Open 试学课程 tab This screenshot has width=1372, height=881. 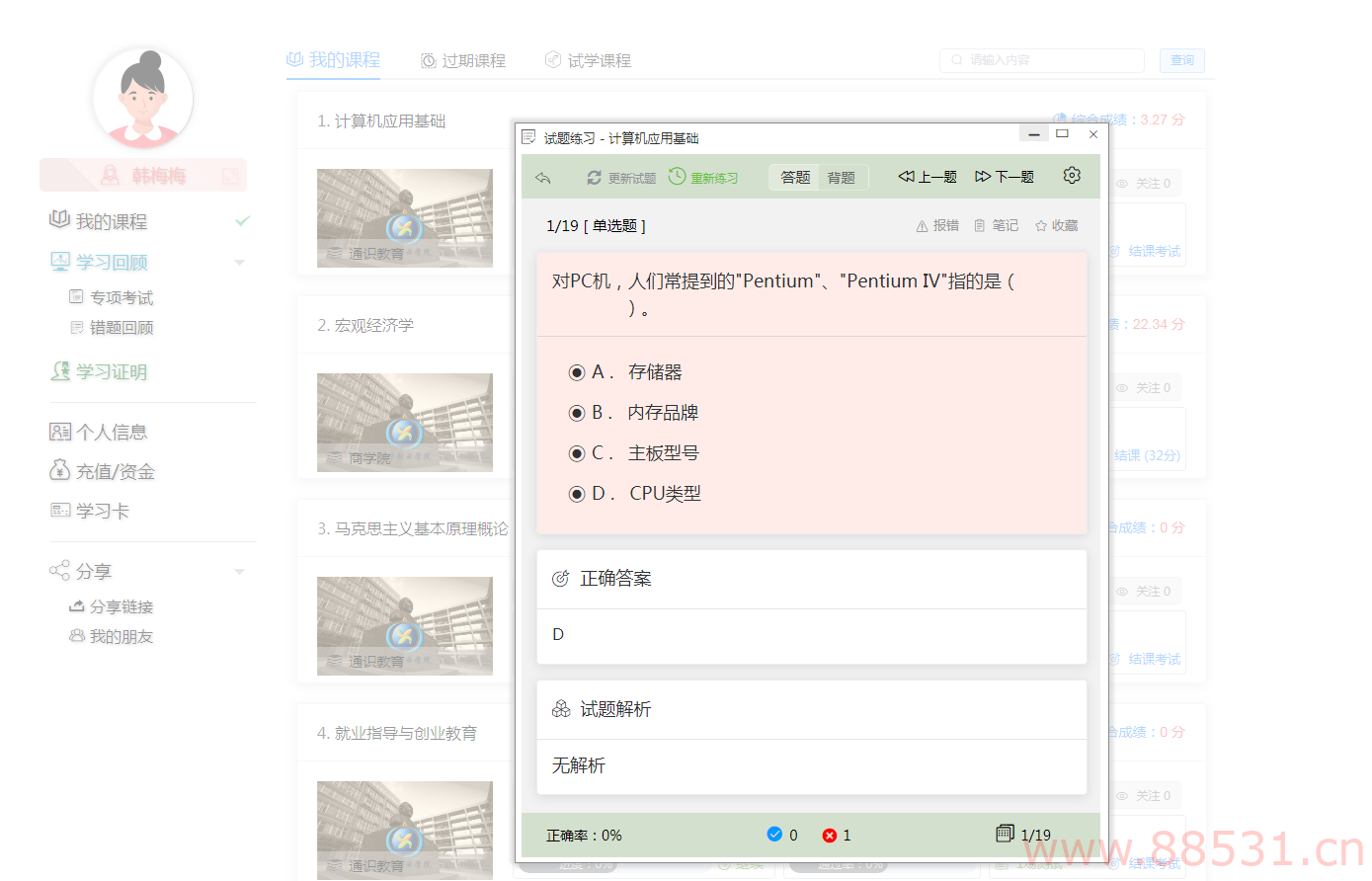589,61
